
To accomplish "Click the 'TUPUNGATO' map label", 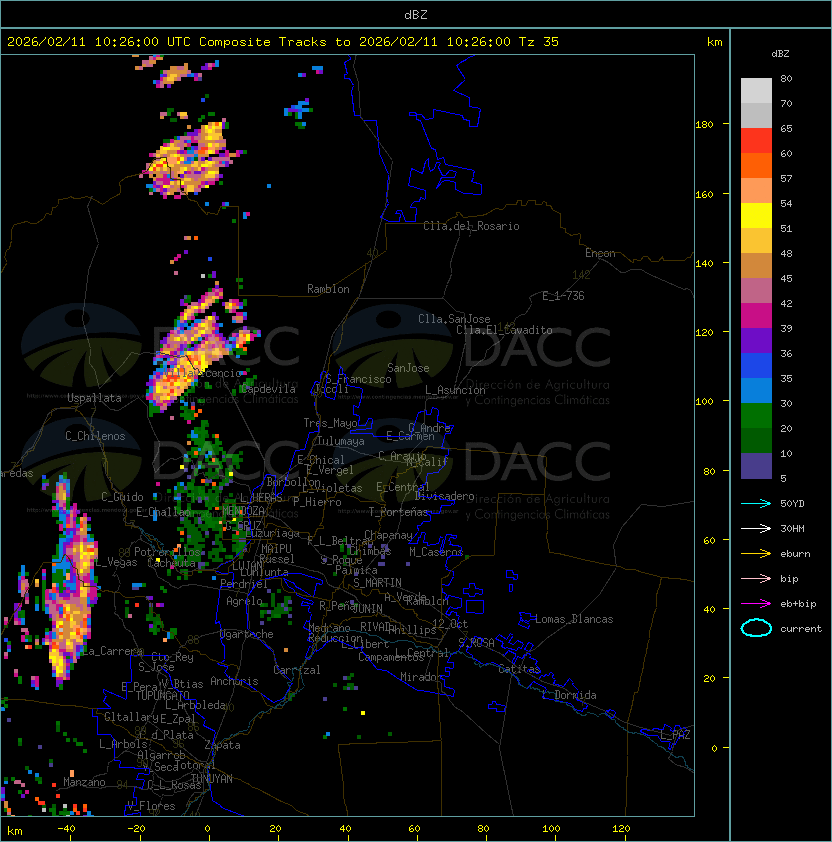I will point(162,695).
